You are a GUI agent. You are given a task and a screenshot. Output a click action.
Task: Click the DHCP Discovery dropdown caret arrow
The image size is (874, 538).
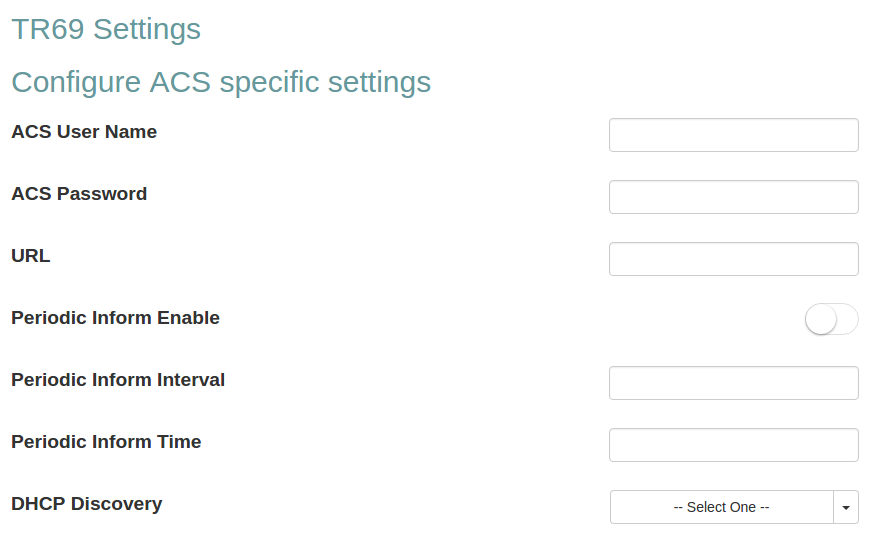point(846,507)
